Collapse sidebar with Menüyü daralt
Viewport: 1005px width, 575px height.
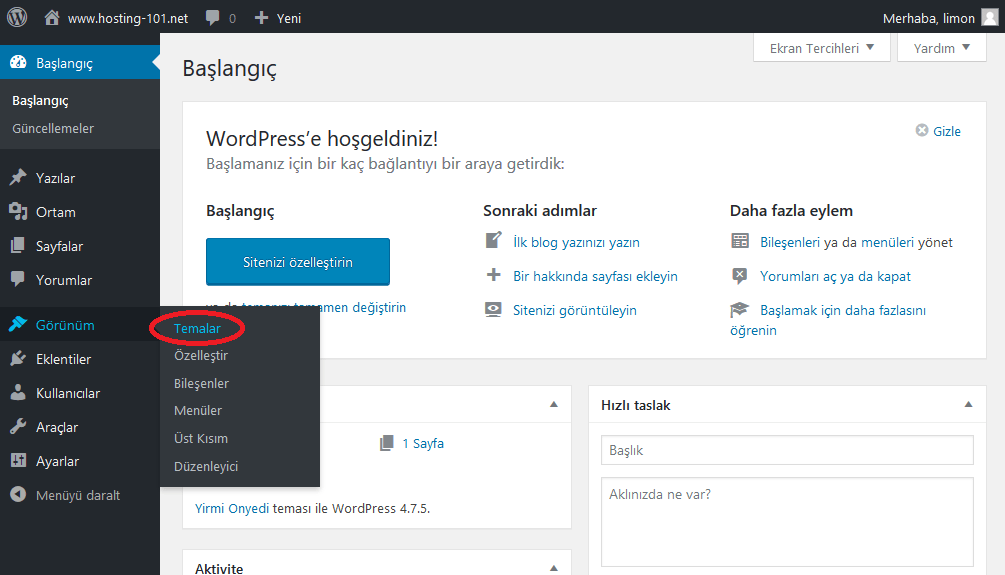(x=65, y=495)
